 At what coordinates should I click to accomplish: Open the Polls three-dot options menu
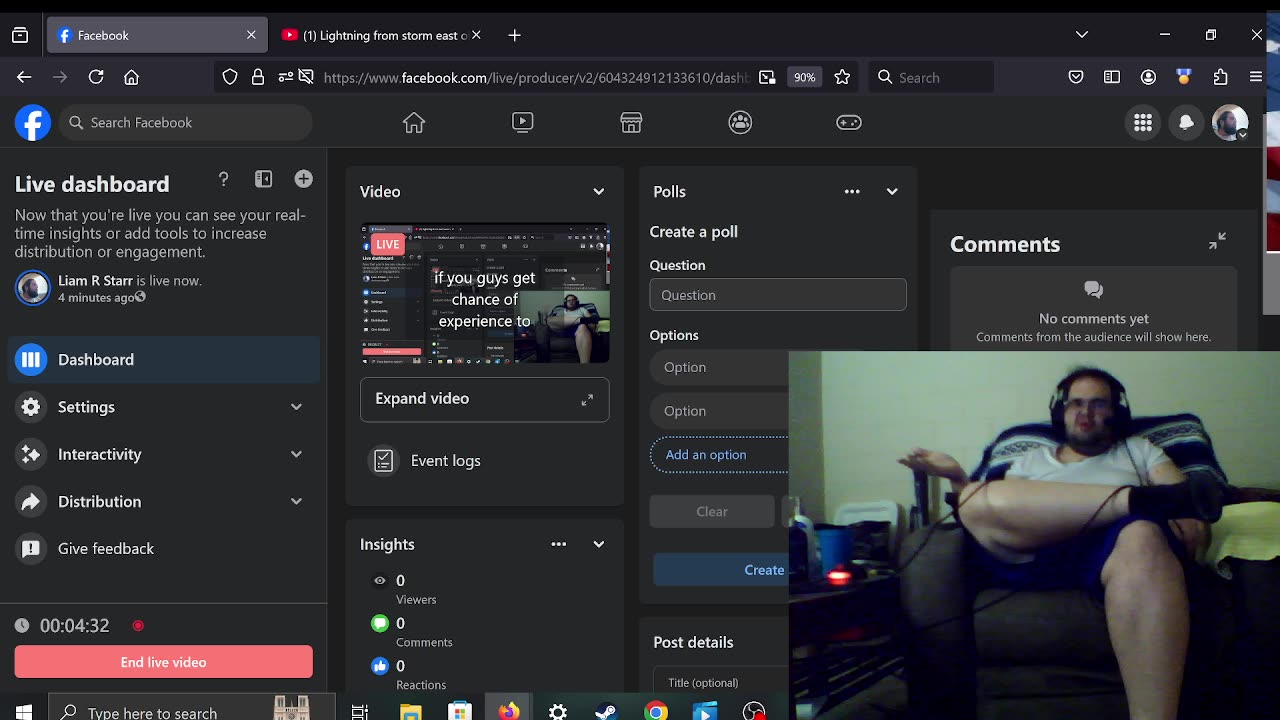[x=852, y=192]
